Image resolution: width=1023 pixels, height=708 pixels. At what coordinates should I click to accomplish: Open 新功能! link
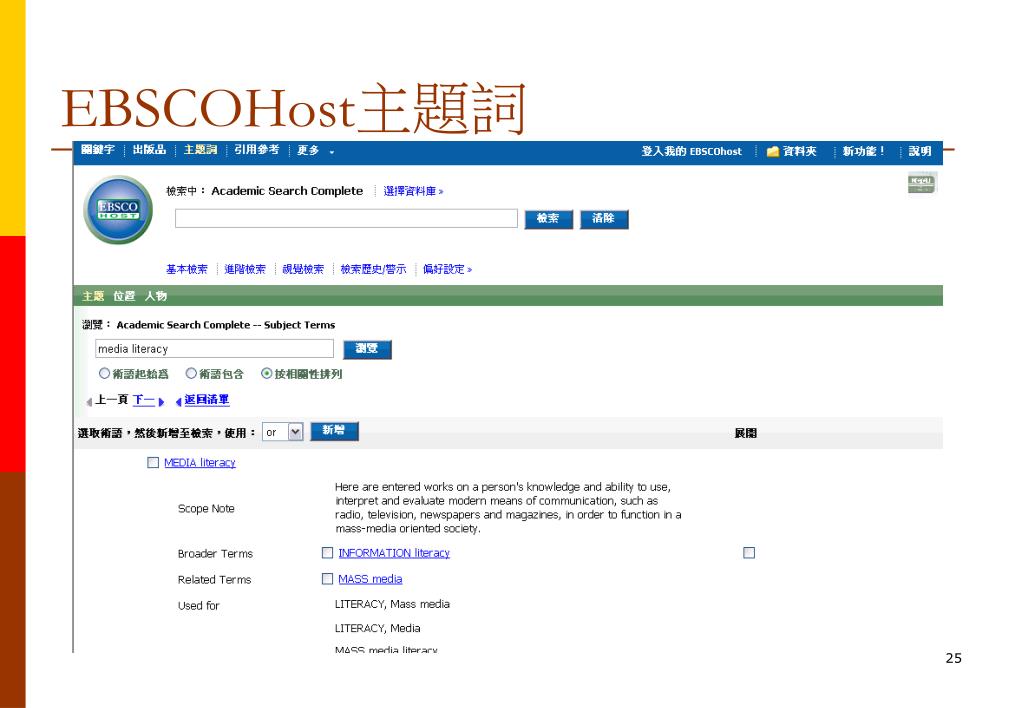pos(863,151)
